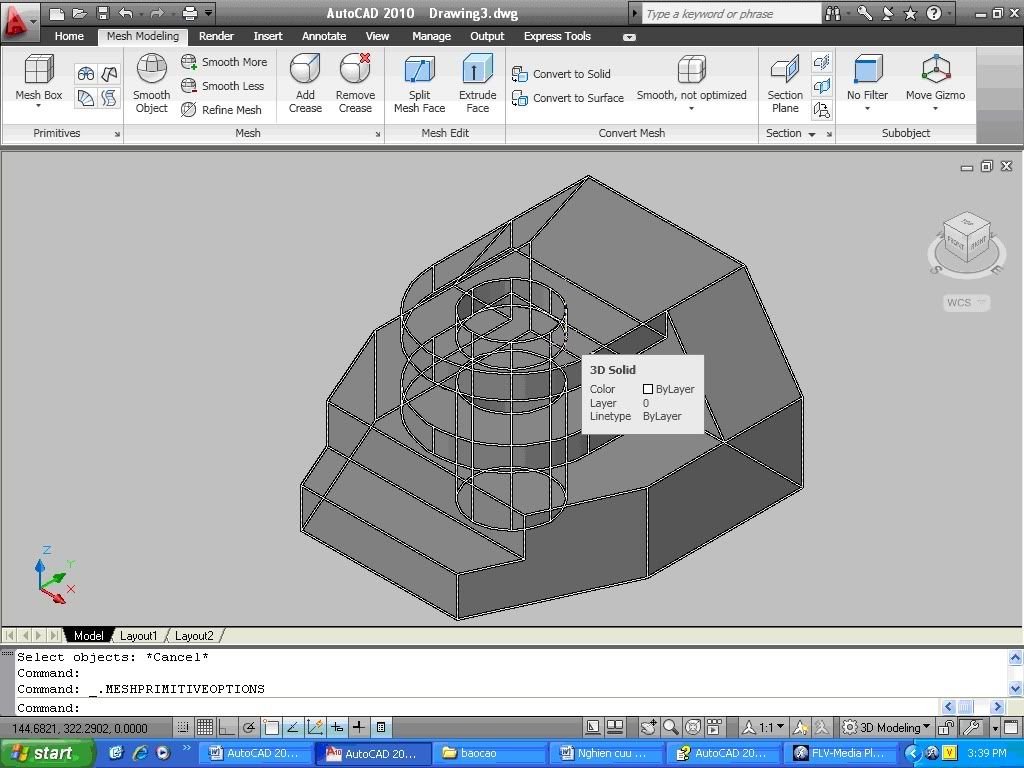
Task: Open the Layout1 tab
Action: tap(138, 635)
